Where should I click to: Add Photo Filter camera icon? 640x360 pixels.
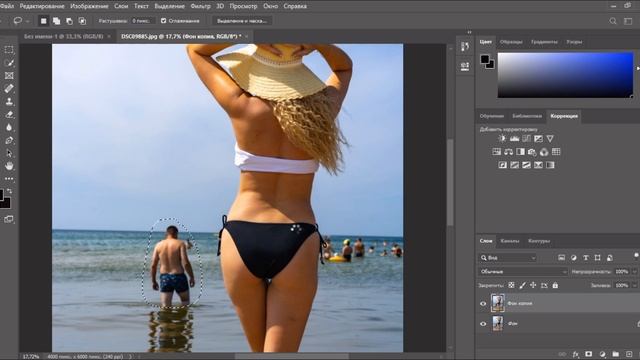[532, 152]
